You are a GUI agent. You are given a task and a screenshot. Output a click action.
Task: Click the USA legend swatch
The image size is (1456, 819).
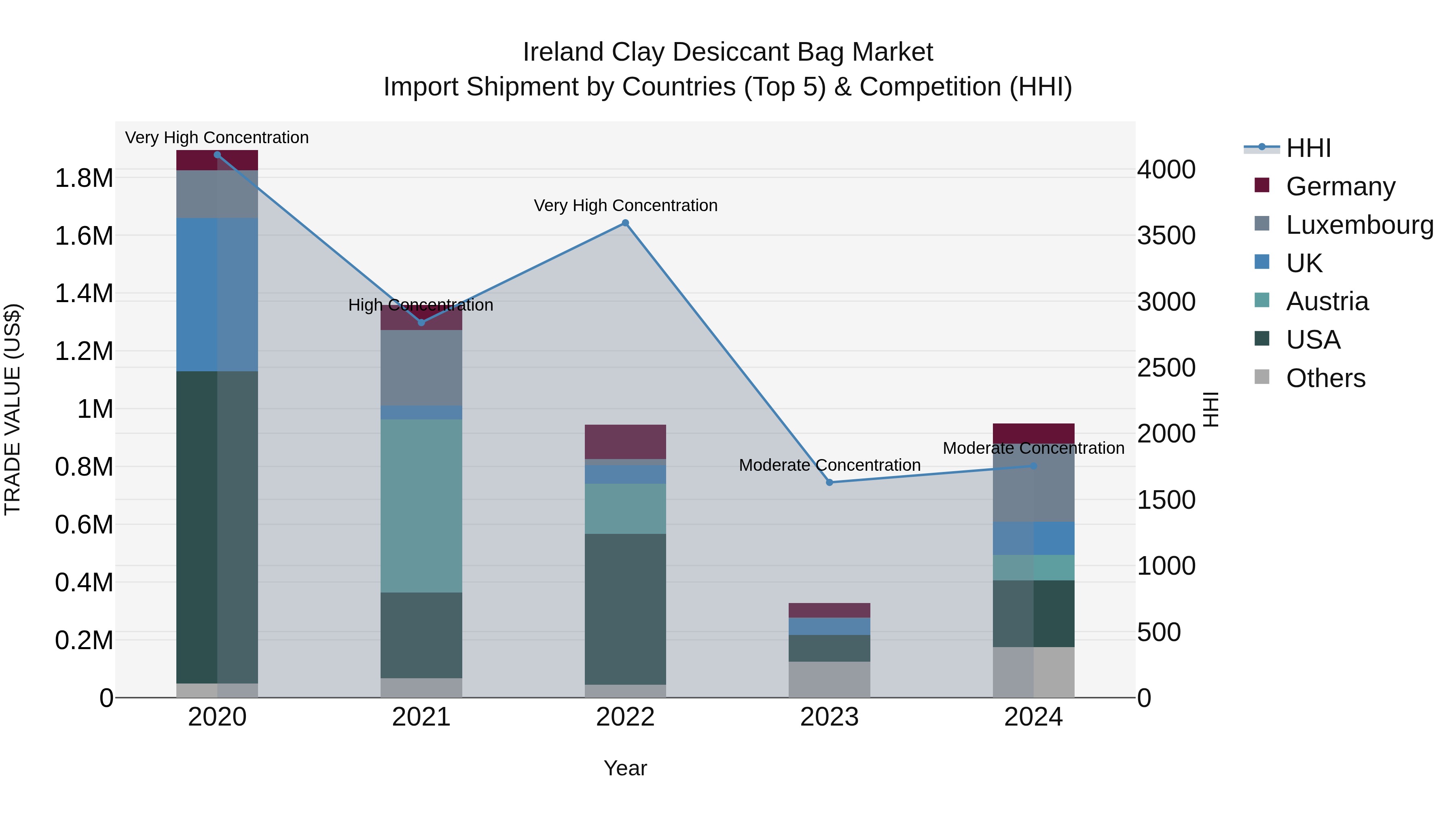1261,339
